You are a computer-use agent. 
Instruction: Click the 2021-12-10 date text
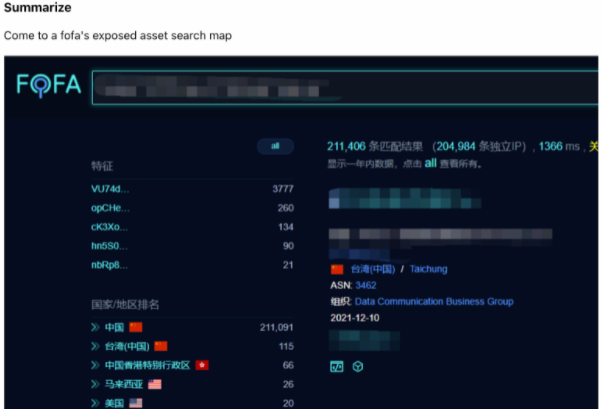(355, 318)
